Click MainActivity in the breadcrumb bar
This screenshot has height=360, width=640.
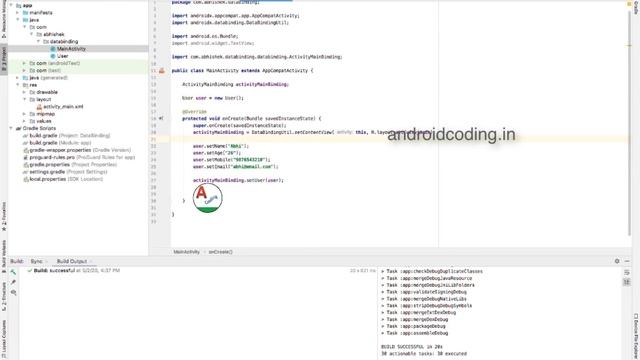pos(187,252)
